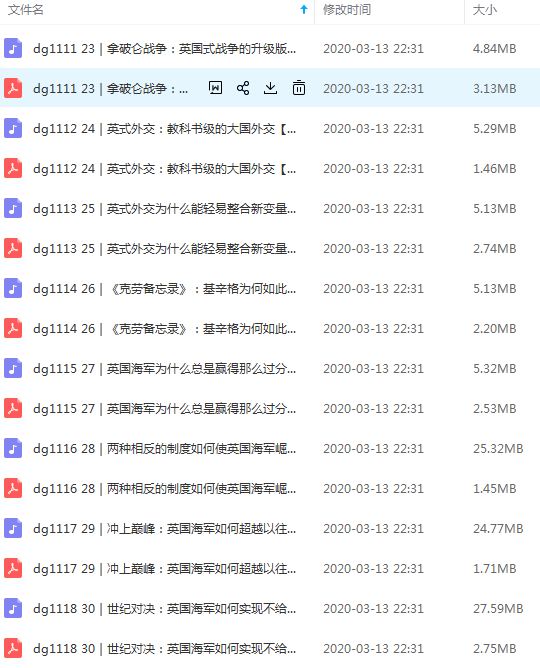Sort by 大小 column header
The width and height of the screenshot is (540, 668).
485,9
